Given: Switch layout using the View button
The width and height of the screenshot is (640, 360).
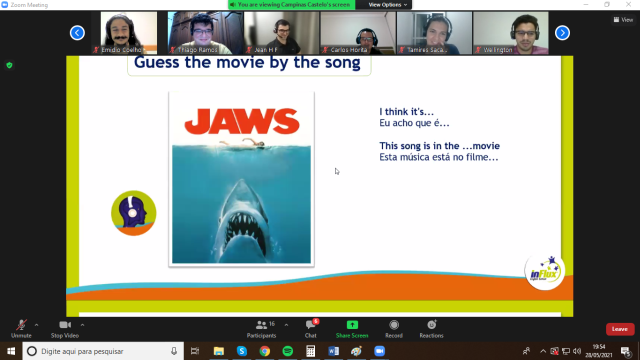Looking at the screenshot, I should coord(623,20).
